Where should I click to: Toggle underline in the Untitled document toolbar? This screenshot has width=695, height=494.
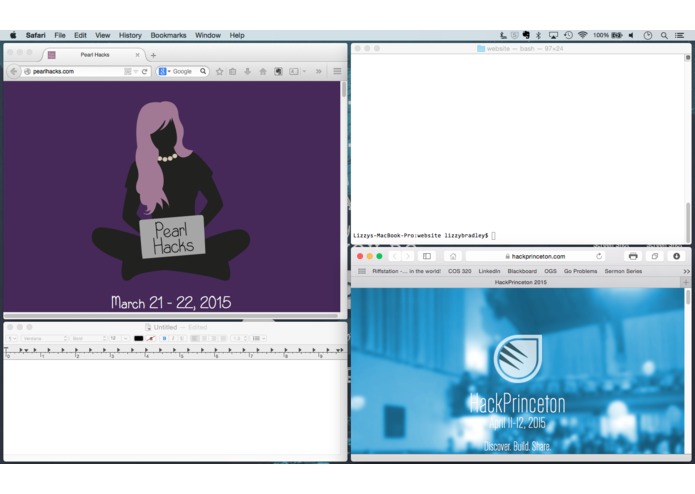click(x=181, y=338)
